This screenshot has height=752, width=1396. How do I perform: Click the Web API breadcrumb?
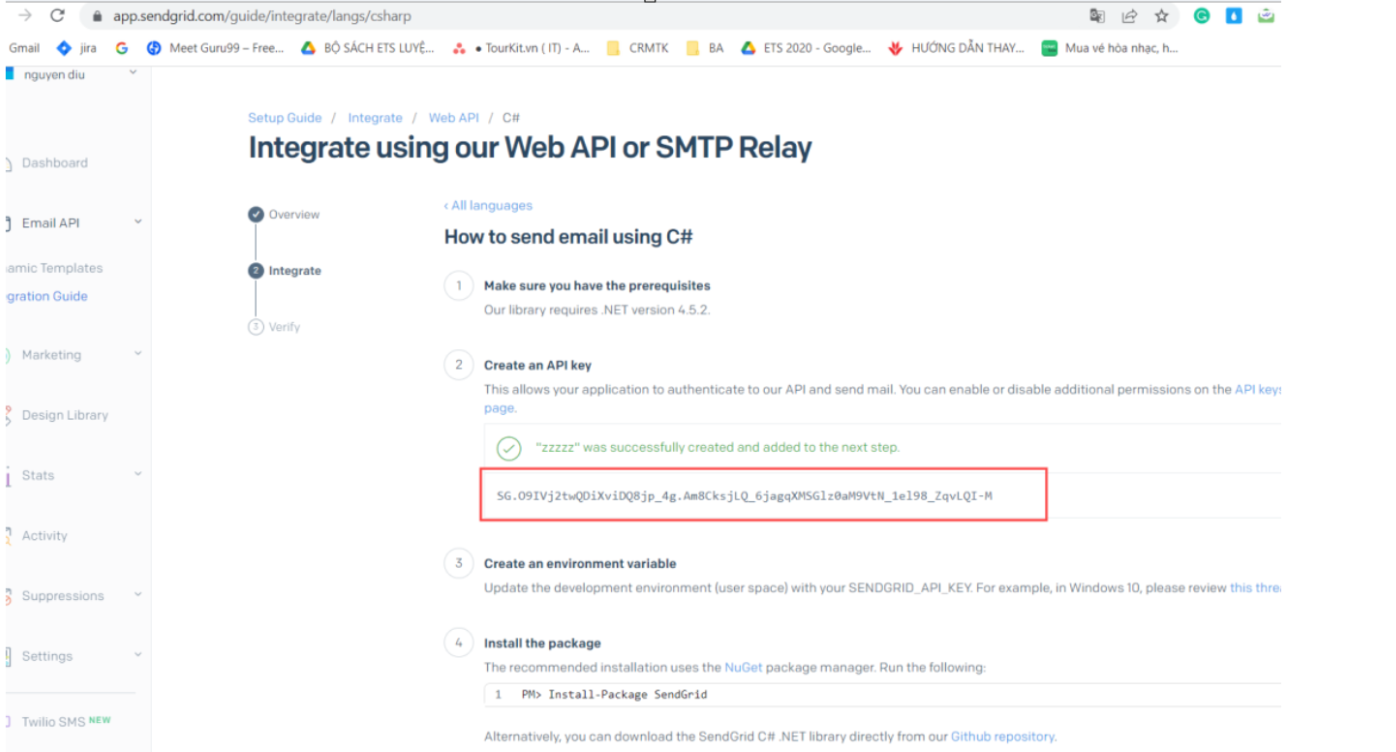click(454, 118)
